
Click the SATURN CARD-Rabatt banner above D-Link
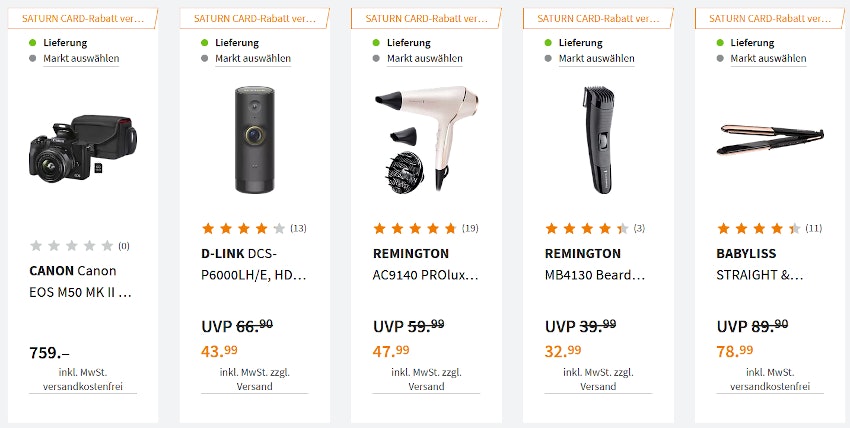tap(254, 19)
